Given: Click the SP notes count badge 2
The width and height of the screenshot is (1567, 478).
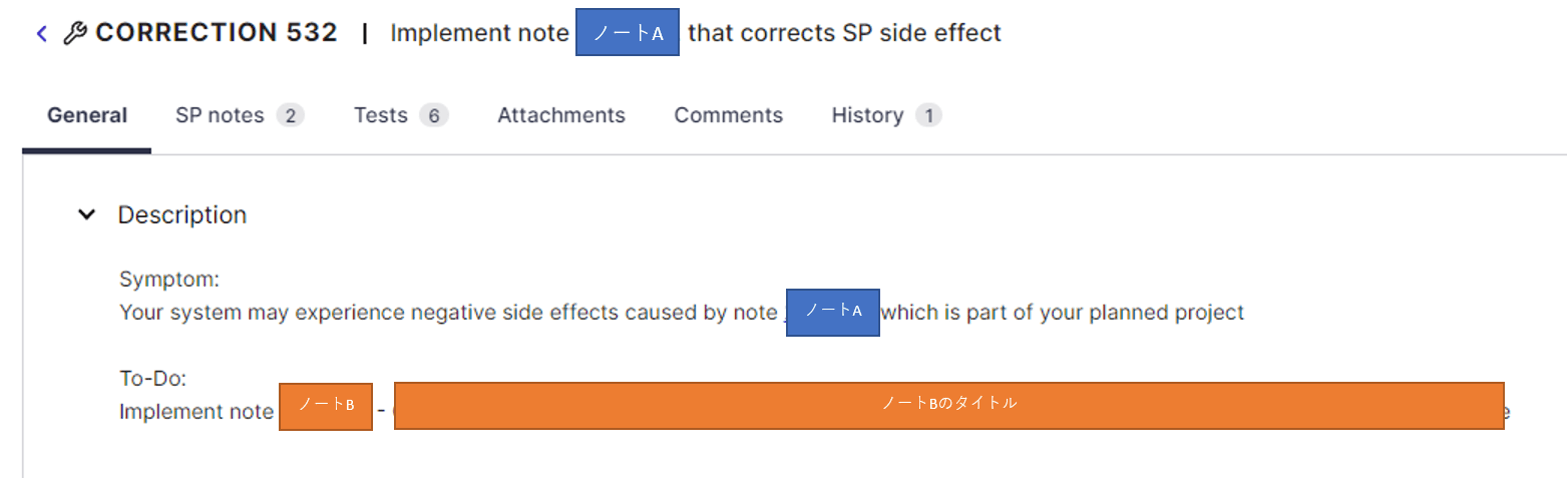Looking at the screenshot, I should (290, 116).
